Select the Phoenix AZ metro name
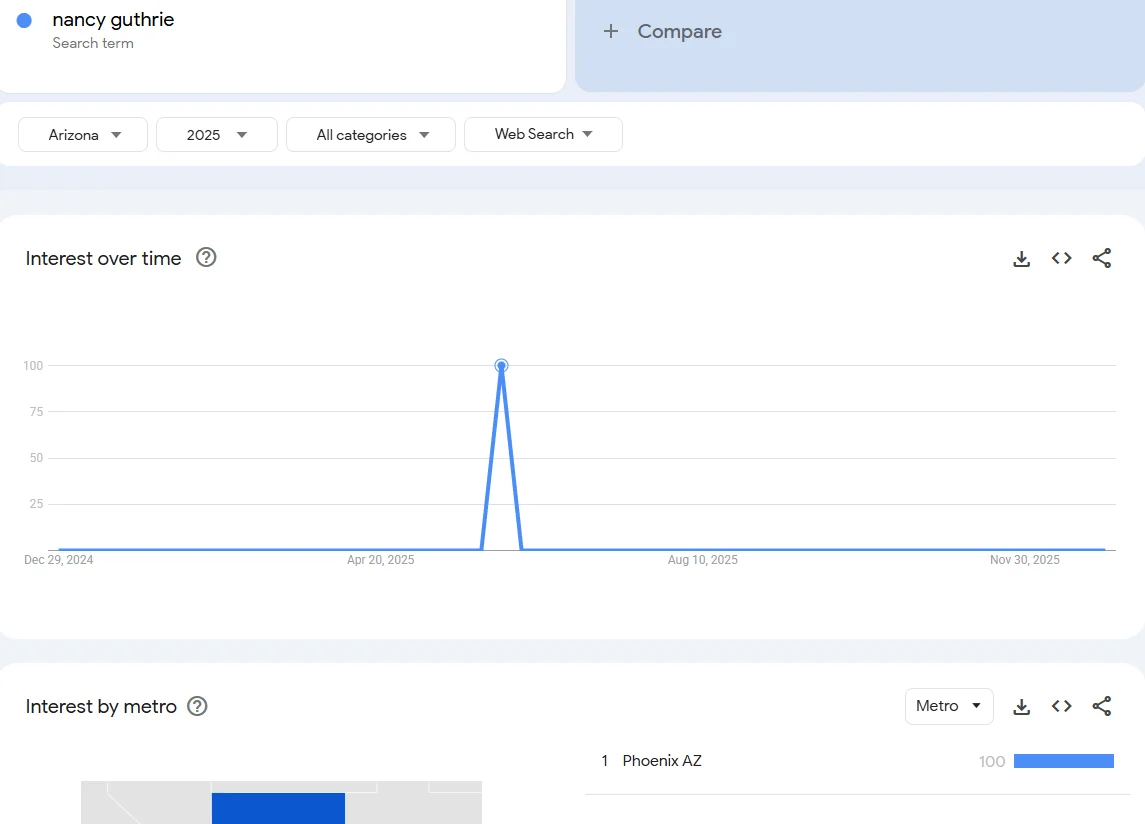1145x824 pixels. pyautogui.click(x=662, y=761)
